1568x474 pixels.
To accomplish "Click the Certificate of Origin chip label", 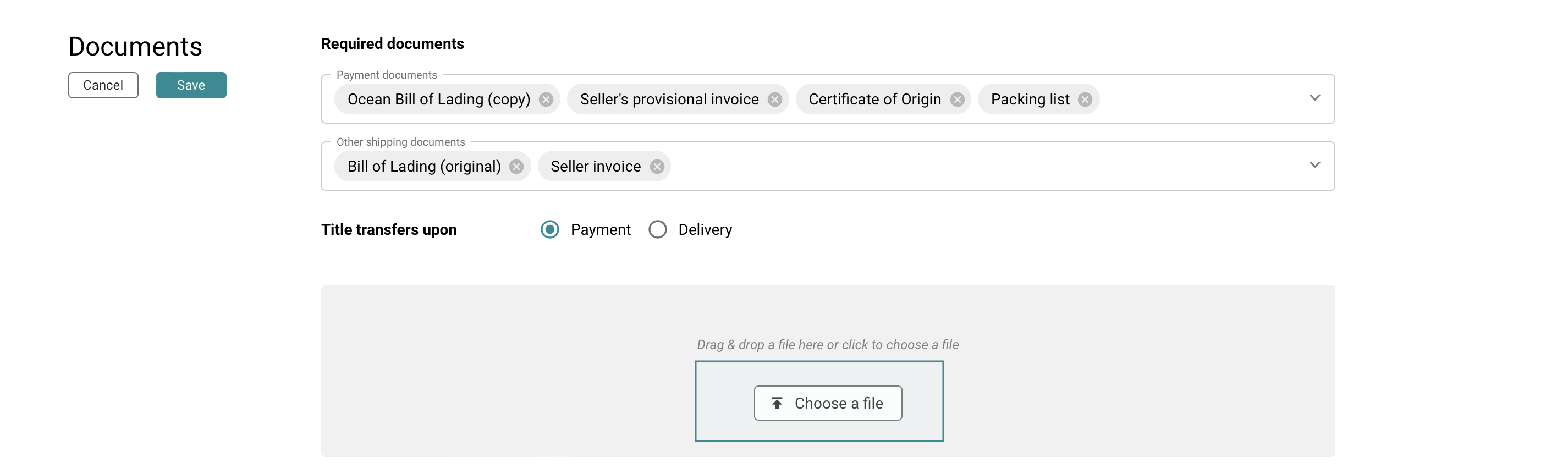I will tap(874, 100).
